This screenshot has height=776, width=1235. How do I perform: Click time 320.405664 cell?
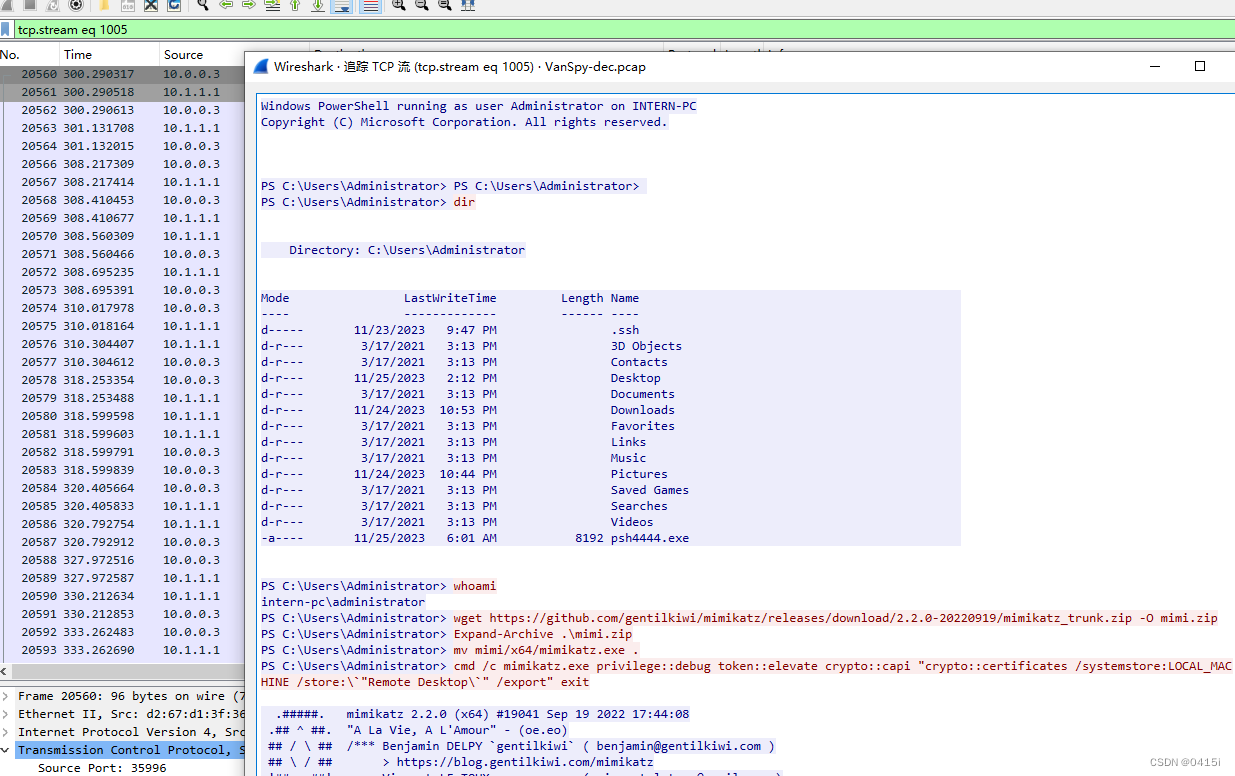pyautogui.click(x=98, y=488)
